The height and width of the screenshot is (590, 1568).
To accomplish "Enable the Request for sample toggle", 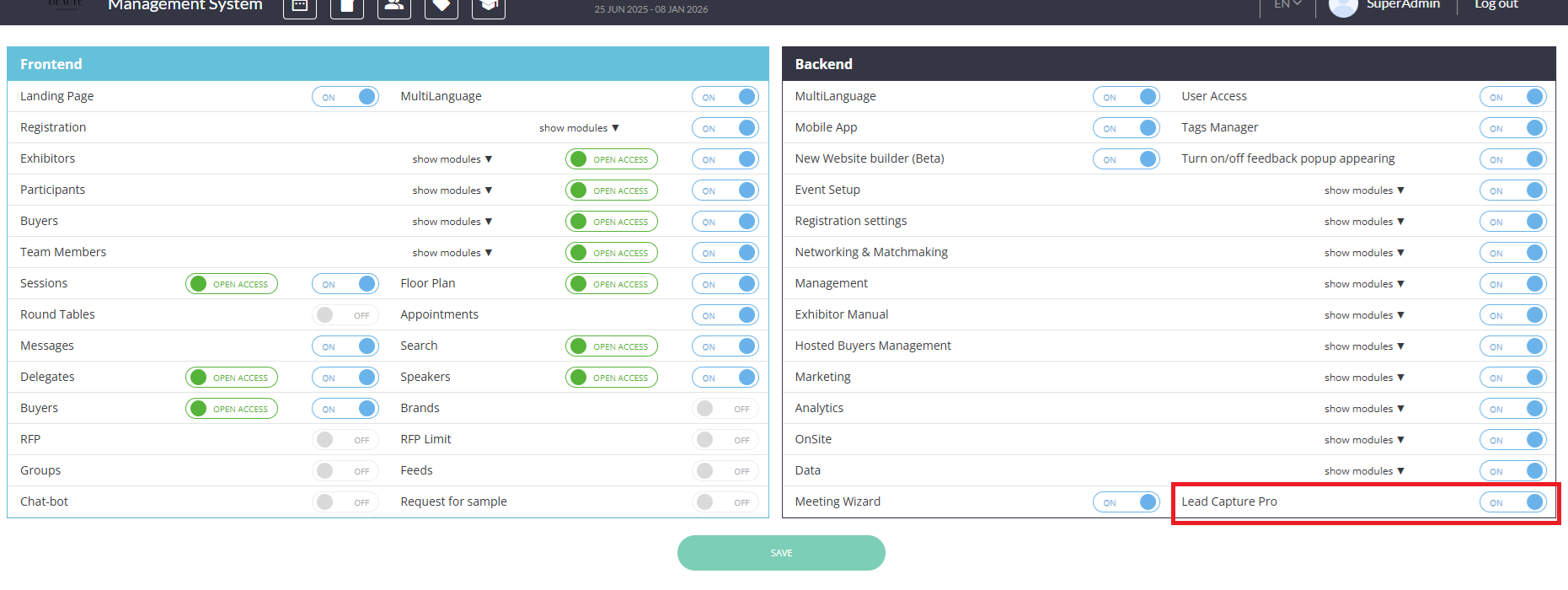I will point(725,502).
